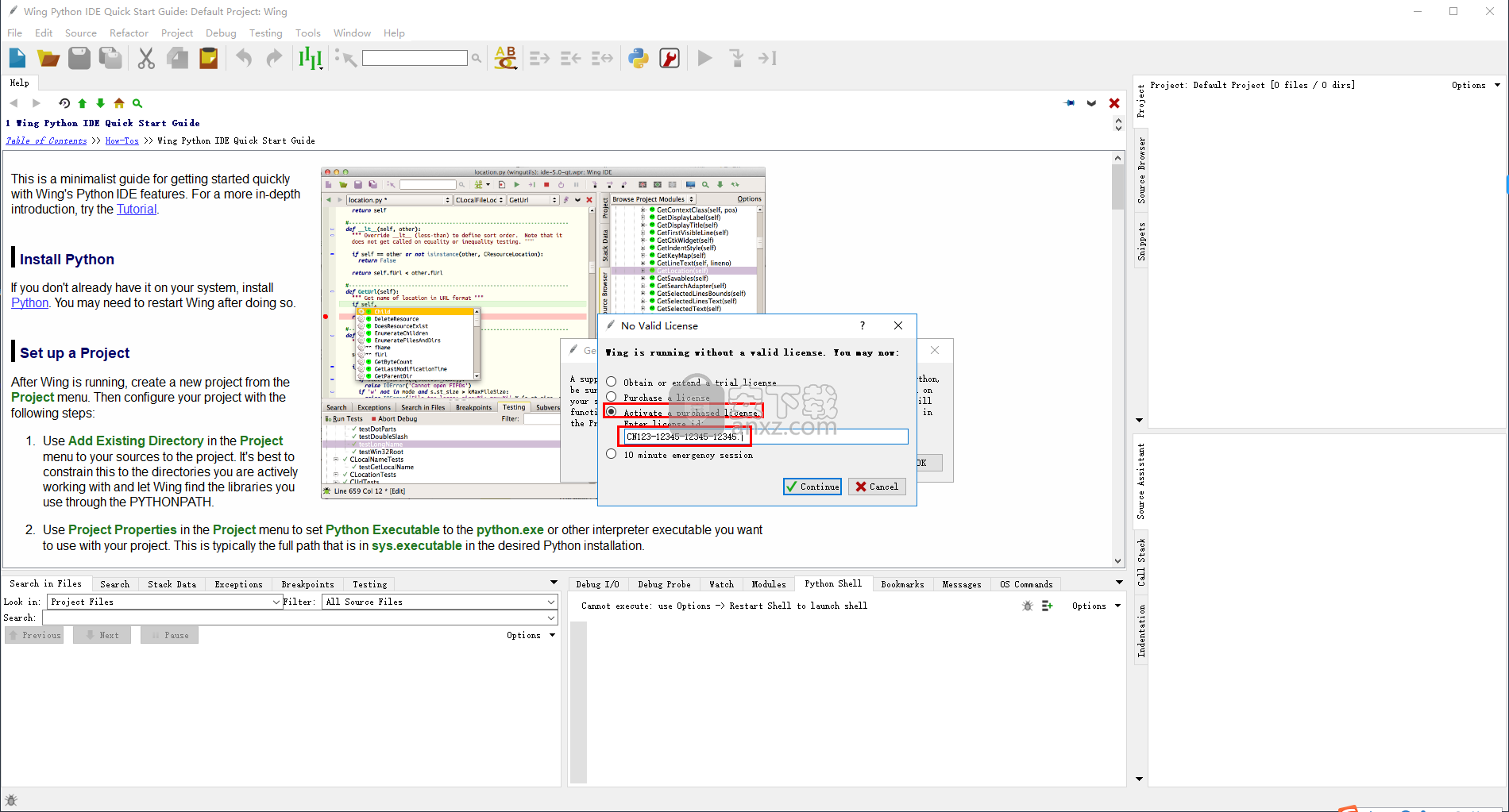1509x812 pixels.
Task: Switch to the Breakpoints tab
Action: point(307,584)
